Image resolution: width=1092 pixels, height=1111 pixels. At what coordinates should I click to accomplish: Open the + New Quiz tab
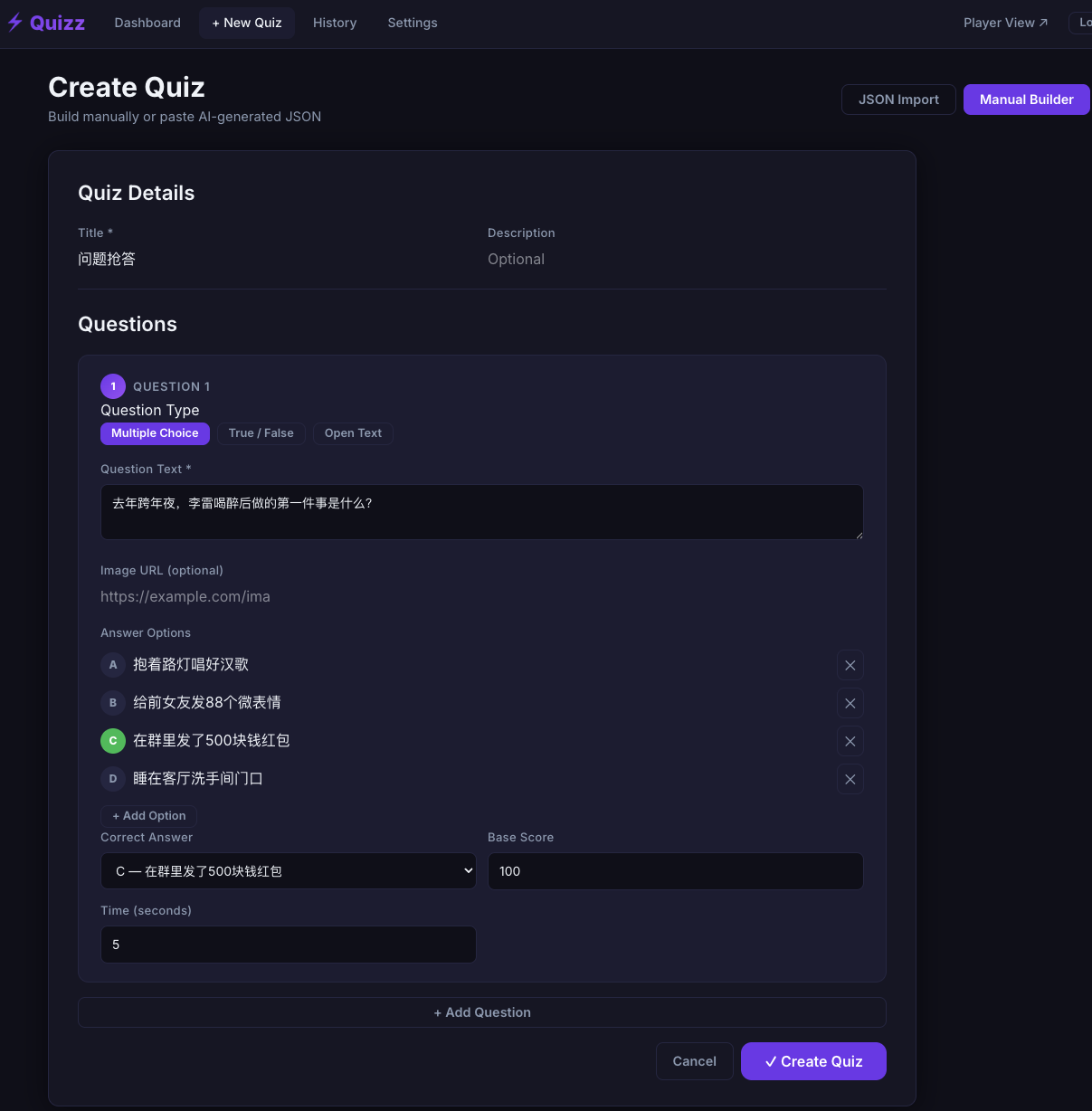247,23
